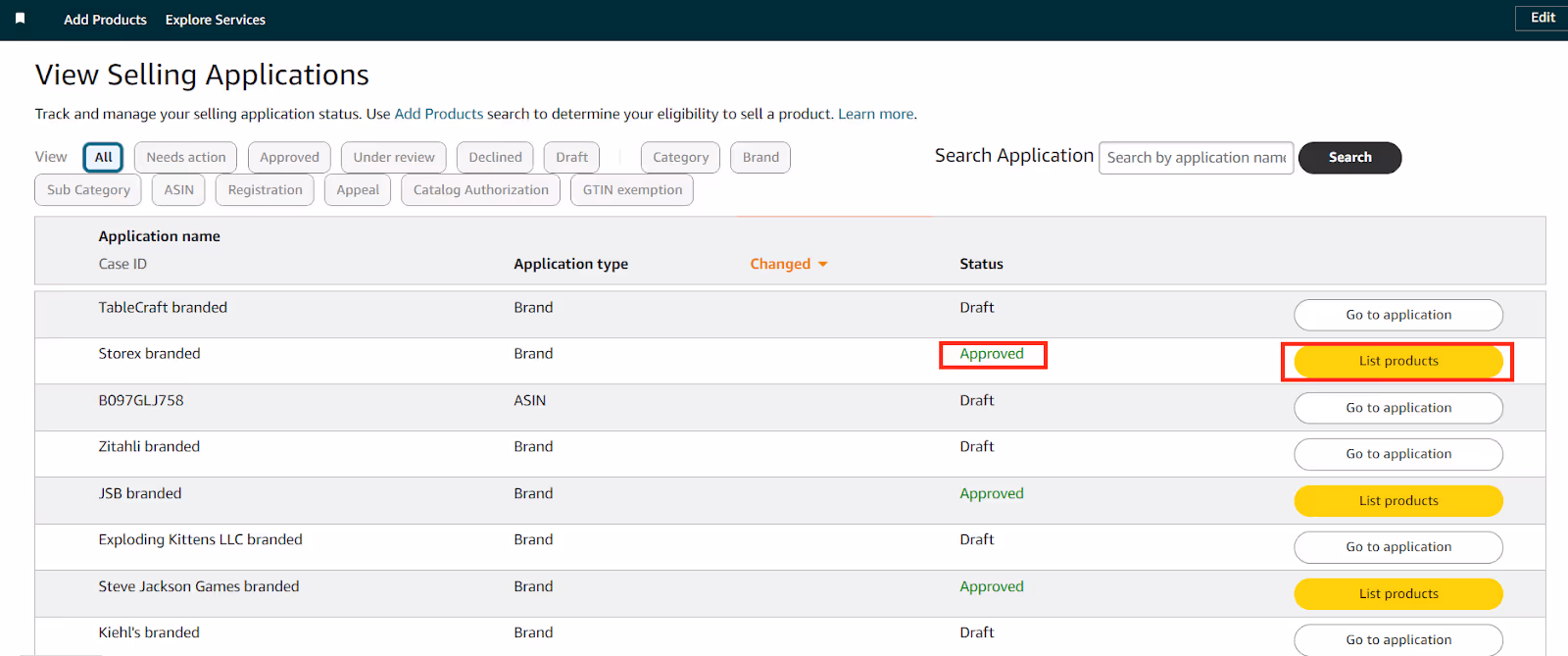
Task: Open the Learn more link
Action: pyautogui.click(x=875, y=114)
